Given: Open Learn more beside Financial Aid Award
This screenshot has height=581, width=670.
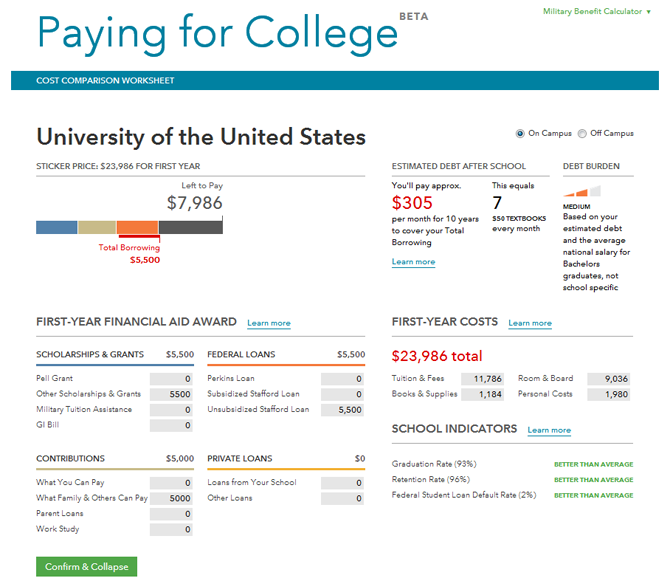Looking at the screenshot, I should point(269,323).
